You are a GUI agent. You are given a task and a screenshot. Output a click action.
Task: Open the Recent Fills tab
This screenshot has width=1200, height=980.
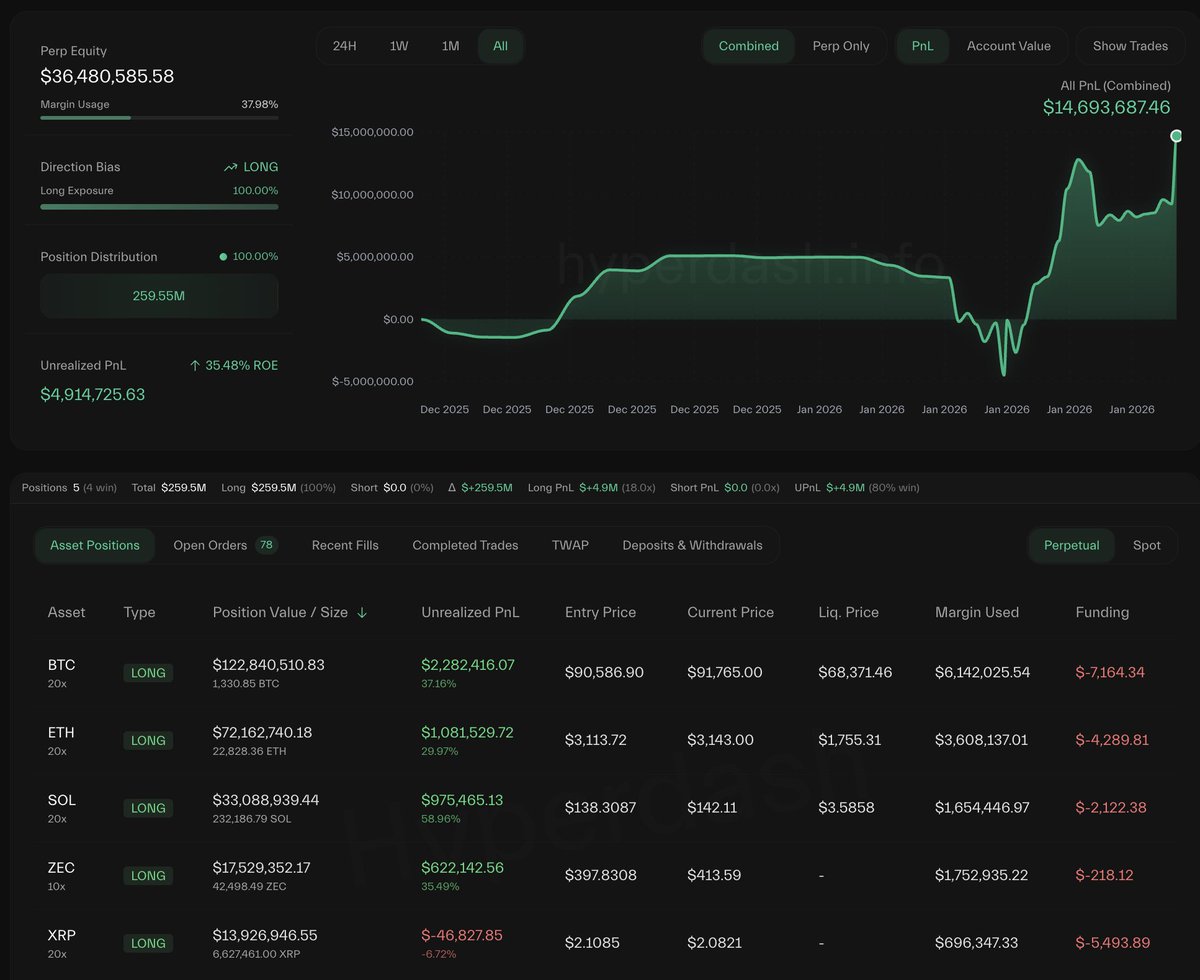click(345, 545)
